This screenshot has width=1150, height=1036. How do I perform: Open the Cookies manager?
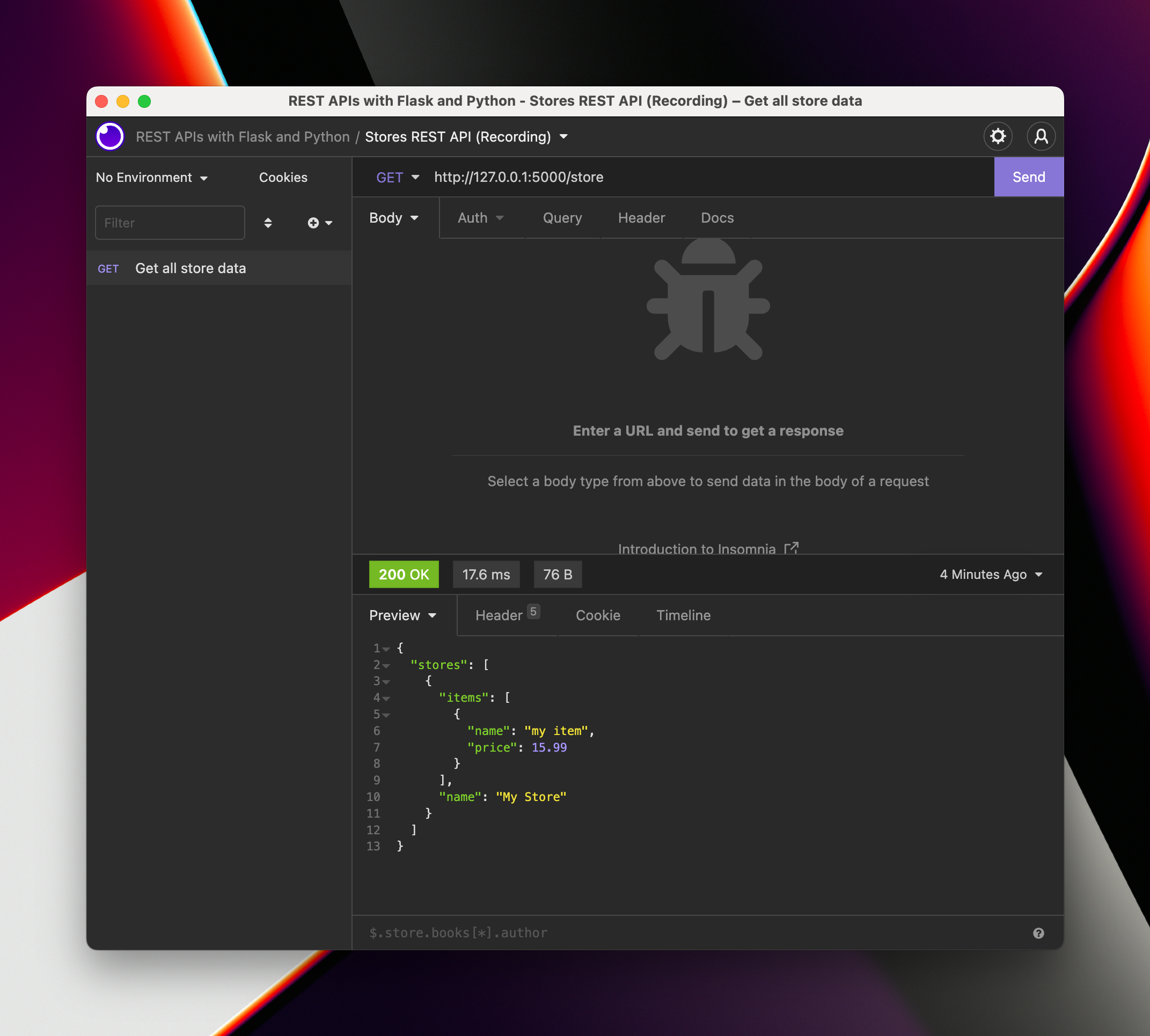coord(283,178)
